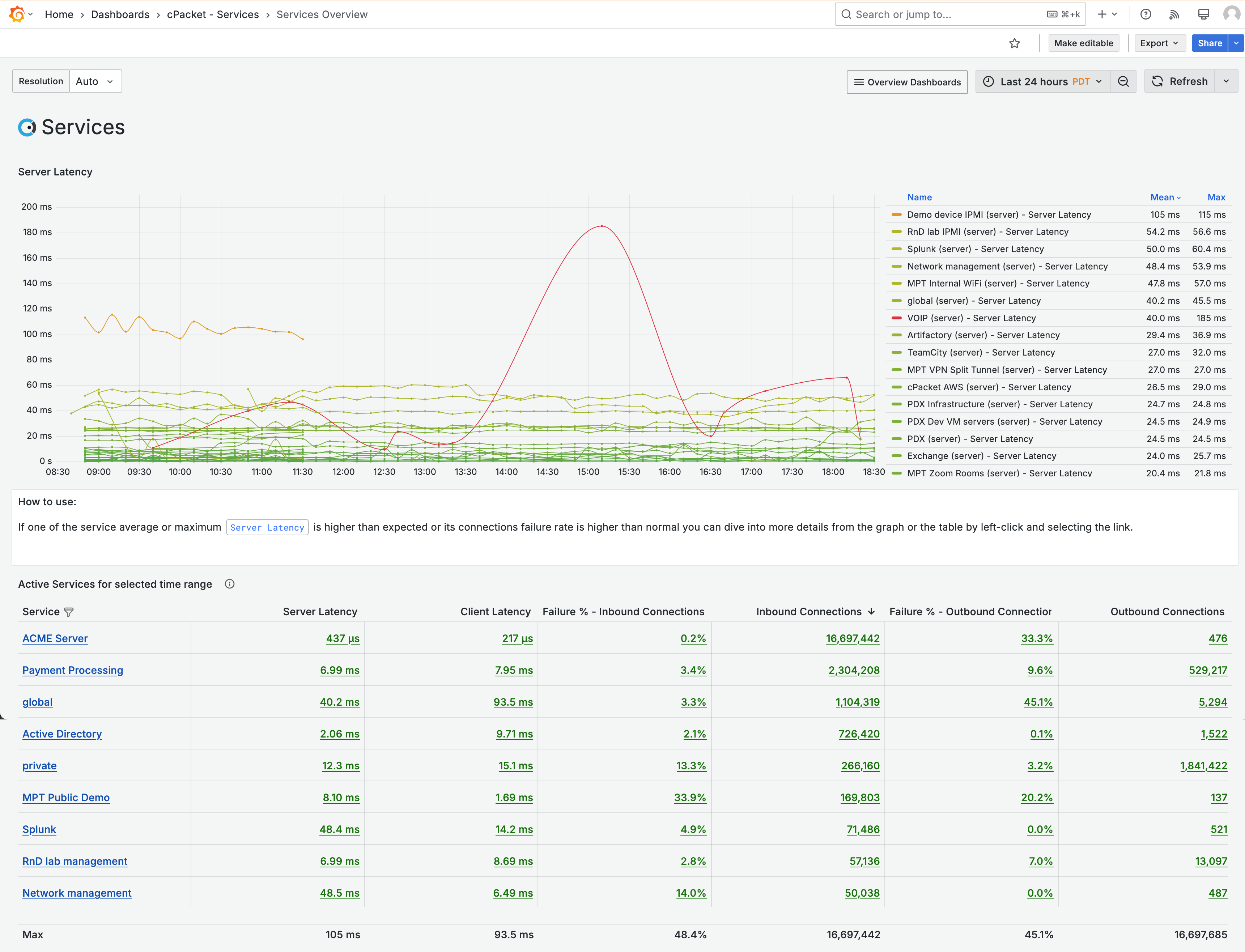Toggle MPT VPN Split Tunnel legend series
1245x952 pixels.
coord(1007,369)
